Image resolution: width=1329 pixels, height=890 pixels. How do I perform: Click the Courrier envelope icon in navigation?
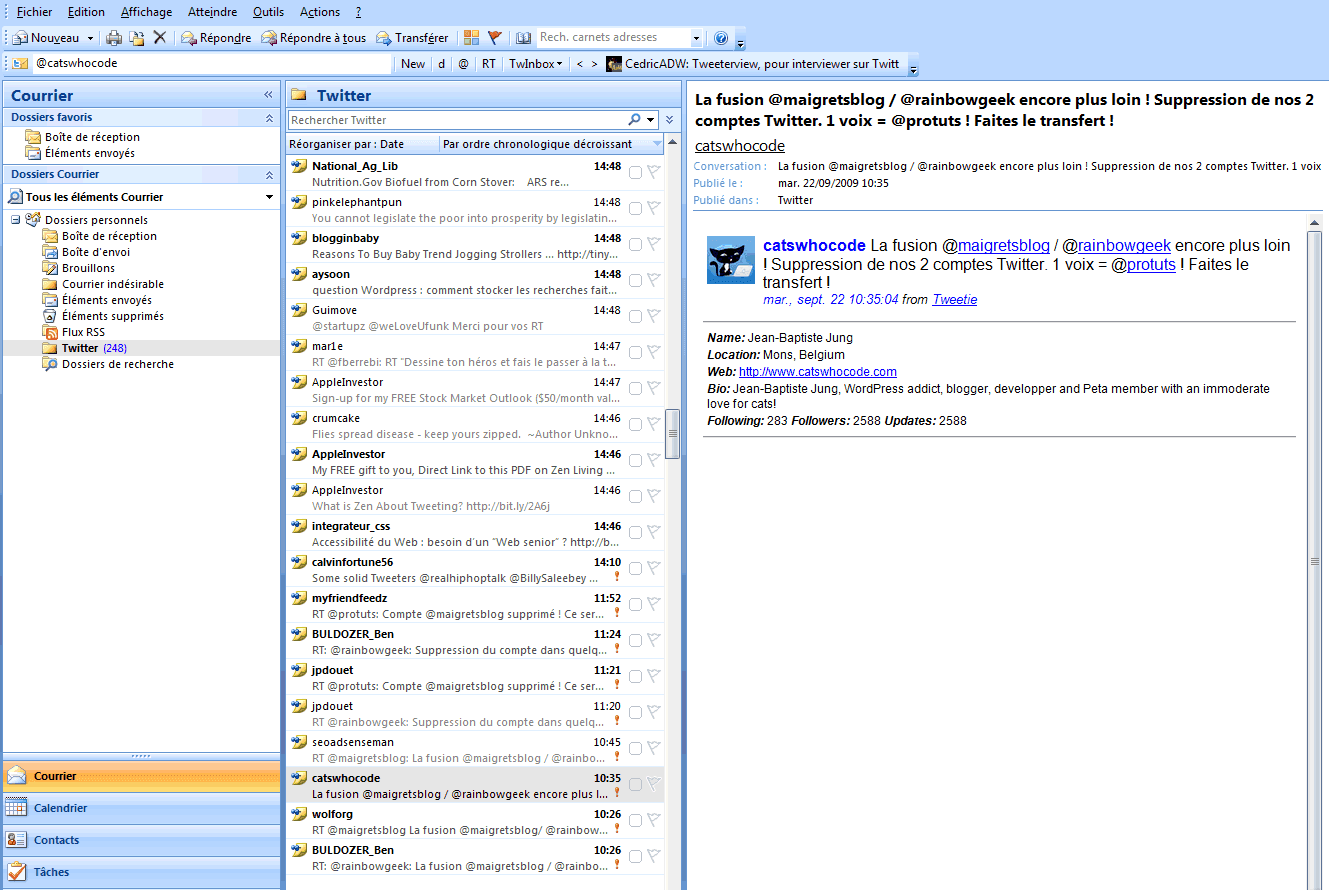[x=16, y=776]
